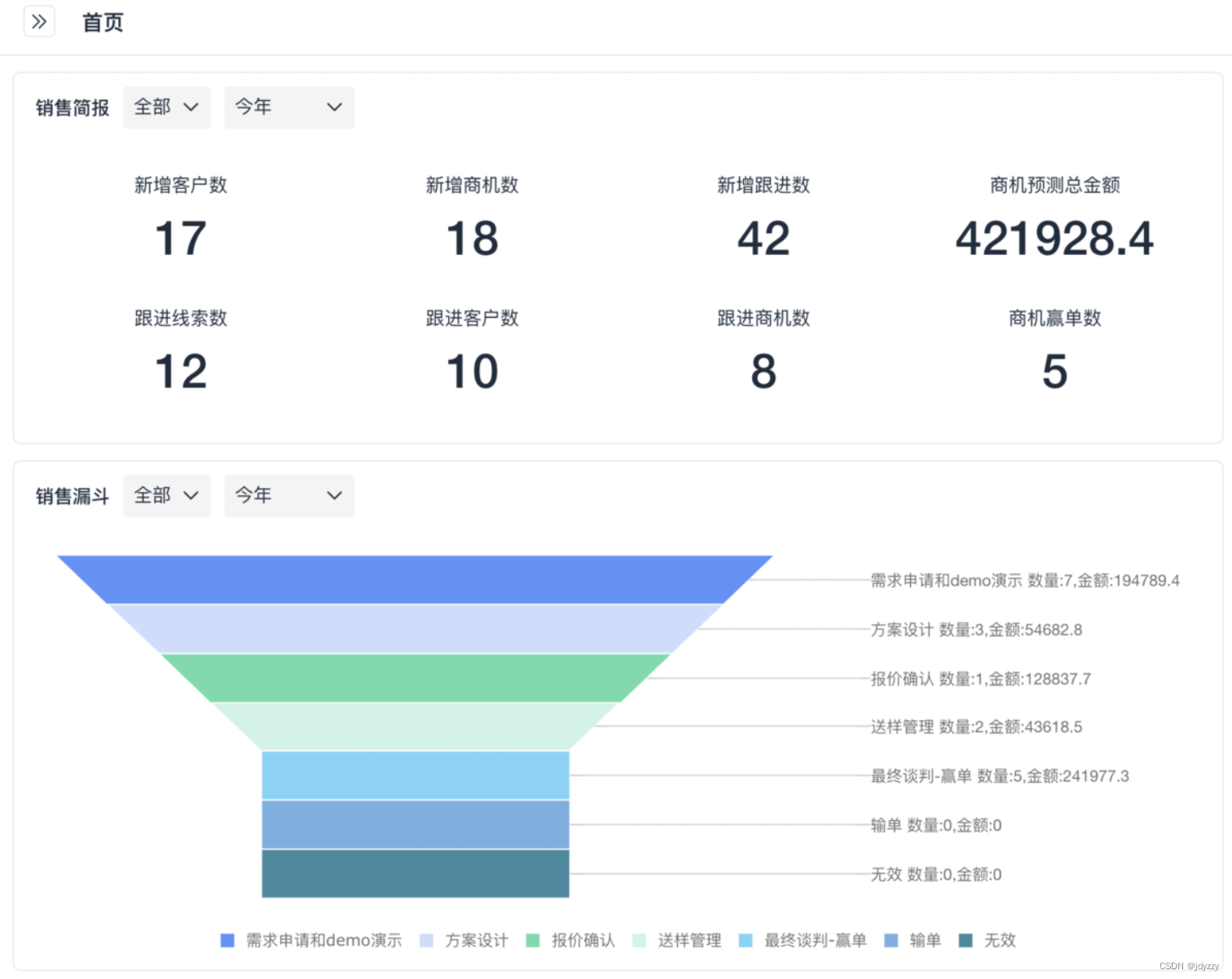Click the 新增跟进数 value 42
The image size is (1232, 979).
[763, 239]
